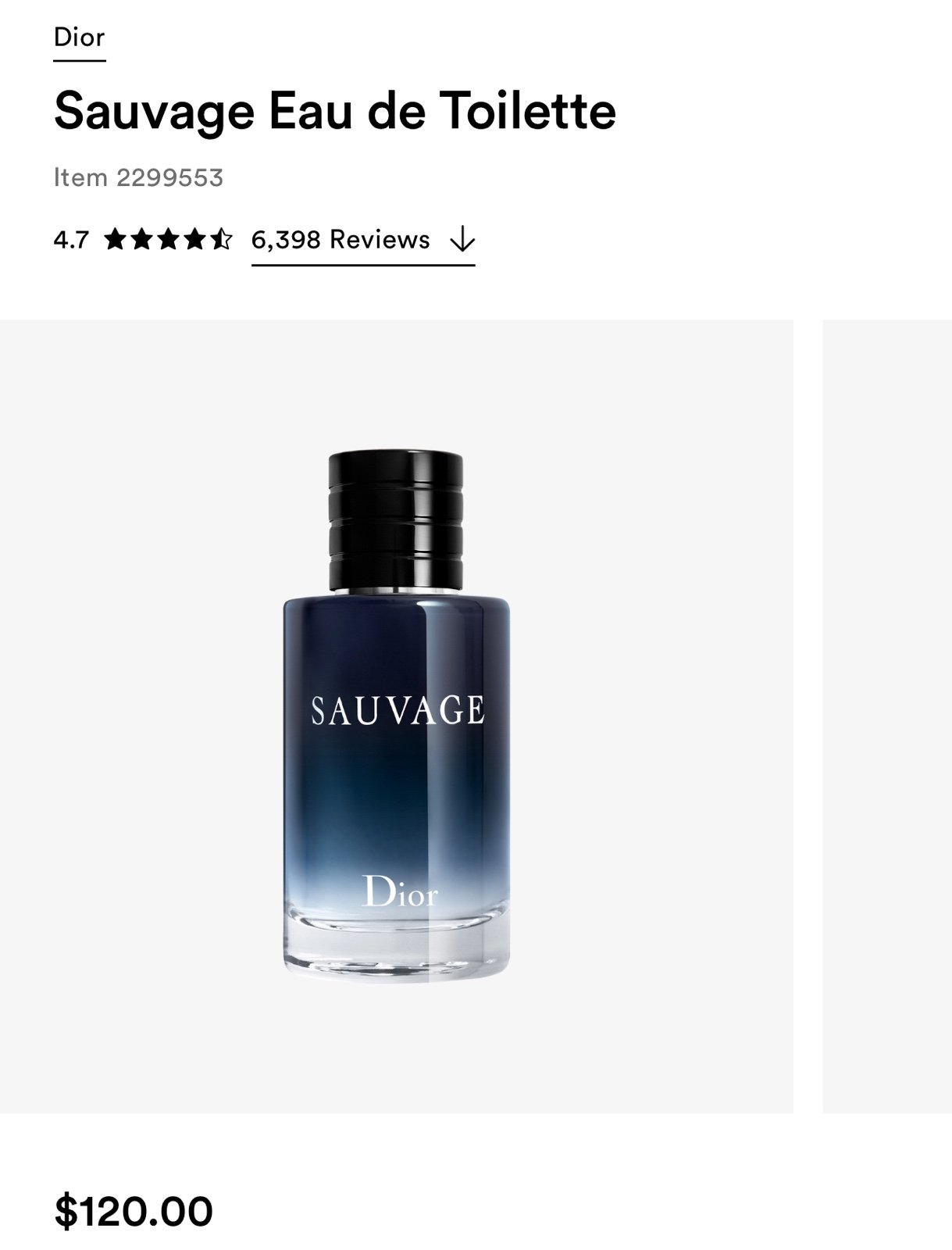This screenshot has width=952, height=1250.
Task: Click the Sauvage Eau de Toilette title
Action: click(335, 110)
